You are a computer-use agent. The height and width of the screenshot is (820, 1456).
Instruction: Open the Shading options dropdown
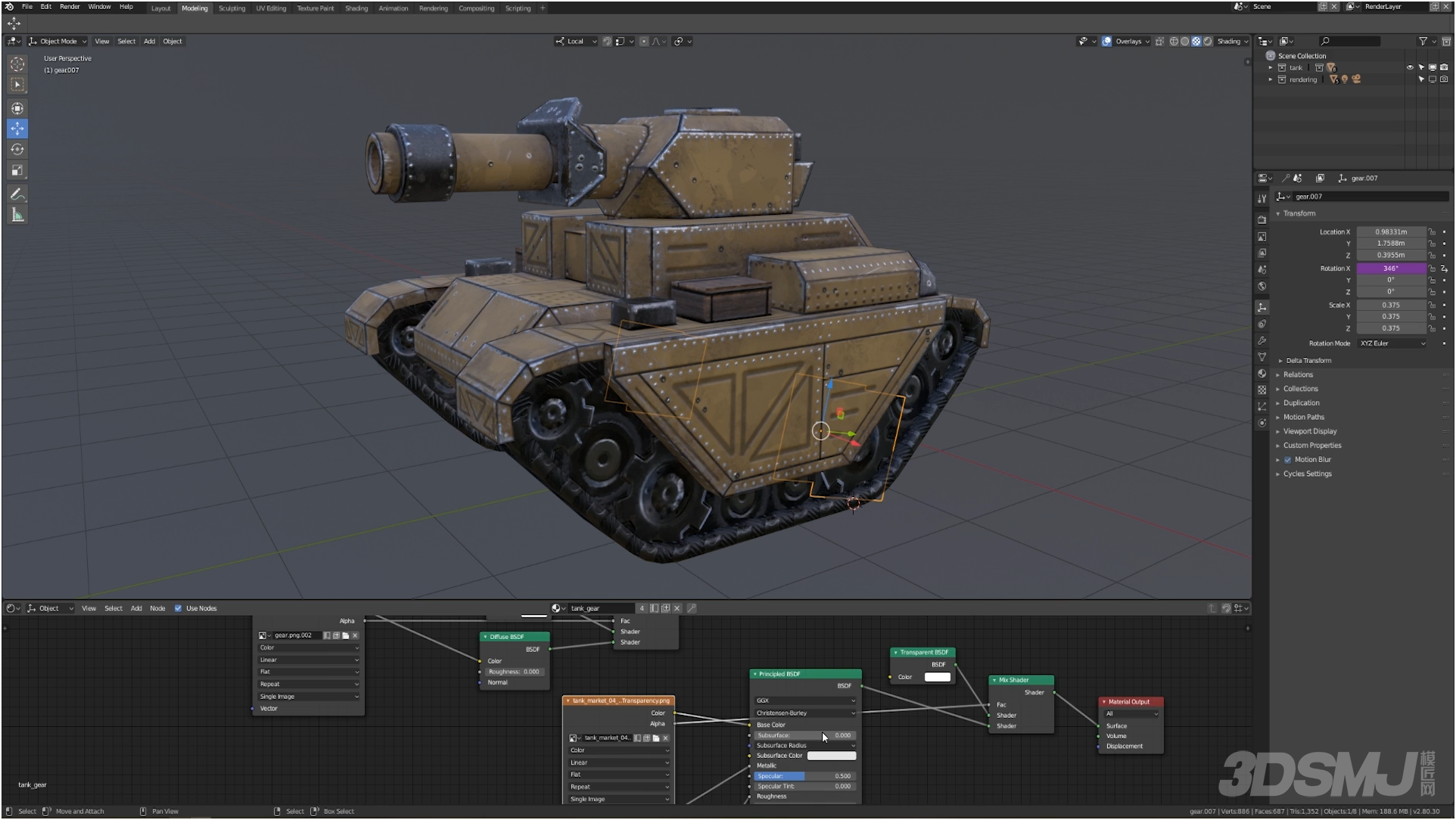1233,42
